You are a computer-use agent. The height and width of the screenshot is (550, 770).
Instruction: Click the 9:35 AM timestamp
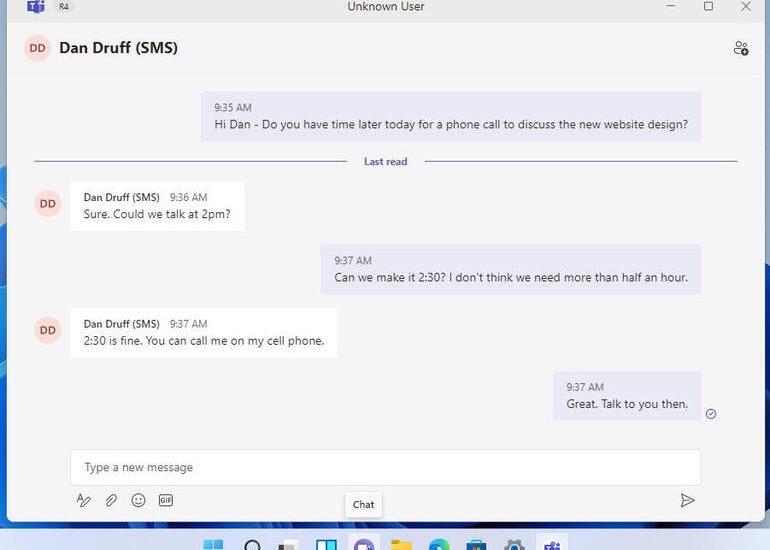[x=233, y=108]
